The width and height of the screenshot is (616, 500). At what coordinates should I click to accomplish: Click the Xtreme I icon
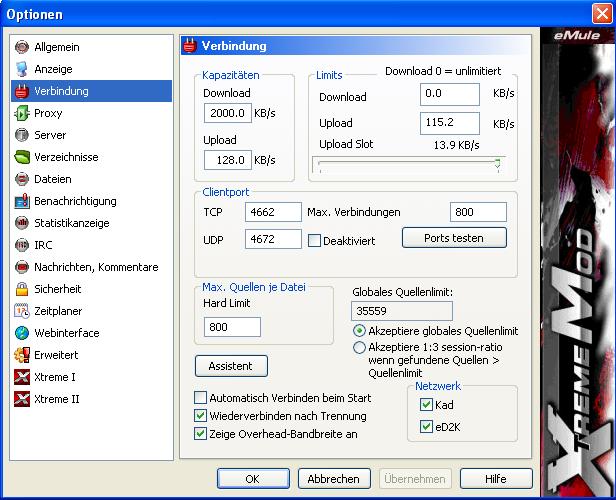pyautogui.click(x=22, y=377)
